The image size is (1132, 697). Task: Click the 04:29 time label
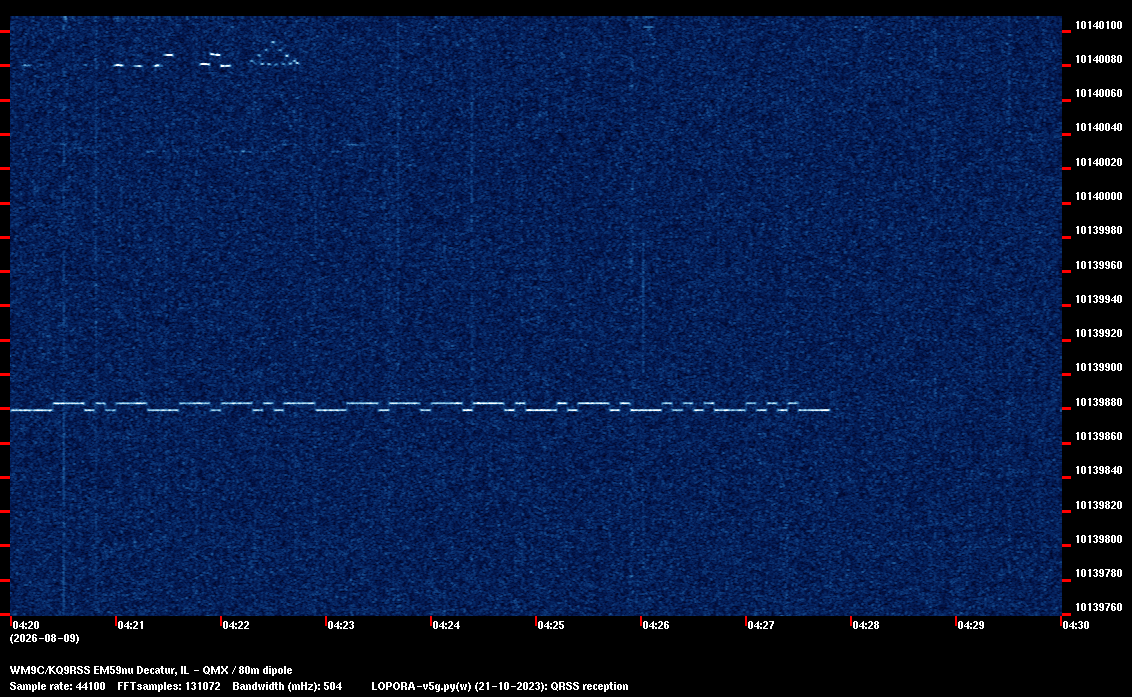971,625
